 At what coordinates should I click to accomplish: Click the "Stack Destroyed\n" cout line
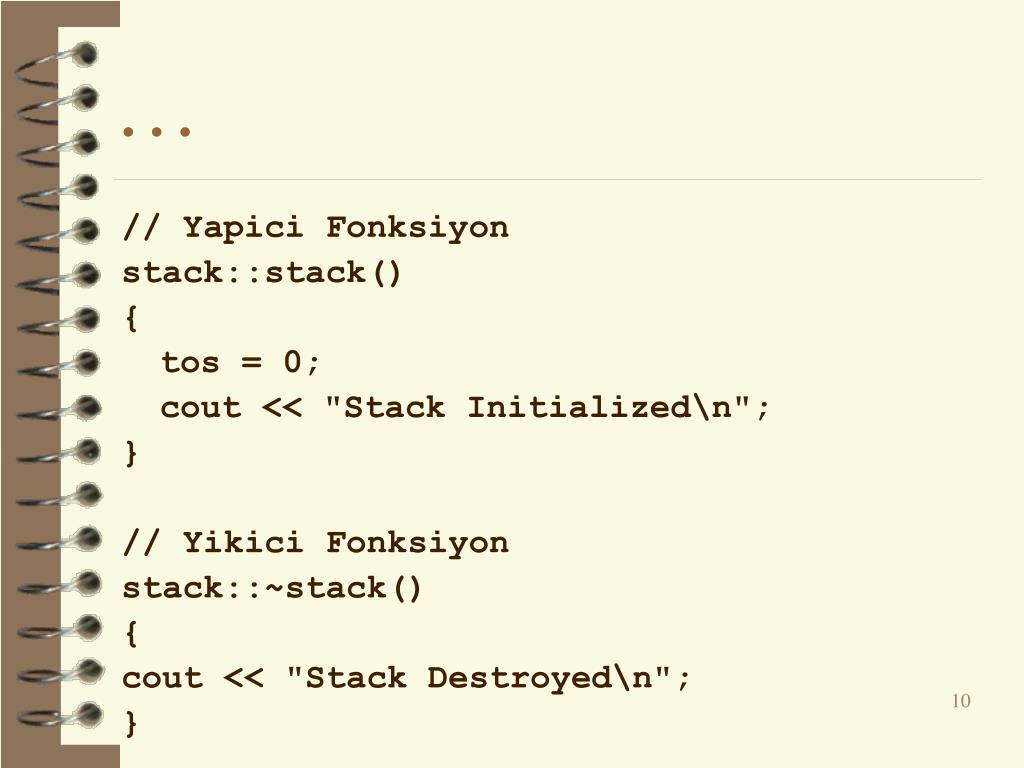(x=406, y=677)
